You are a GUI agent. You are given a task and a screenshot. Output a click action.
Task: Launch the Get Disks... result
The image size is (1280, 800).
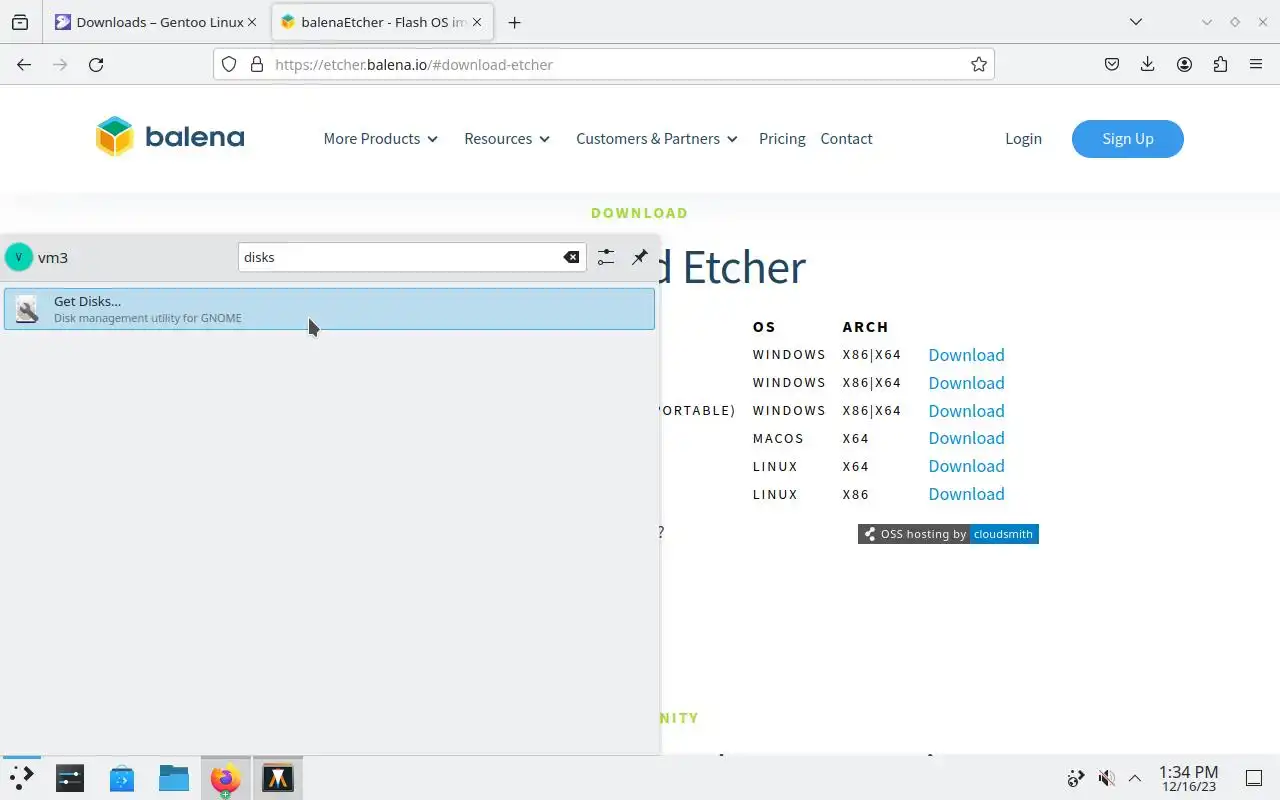coord(329,309)
